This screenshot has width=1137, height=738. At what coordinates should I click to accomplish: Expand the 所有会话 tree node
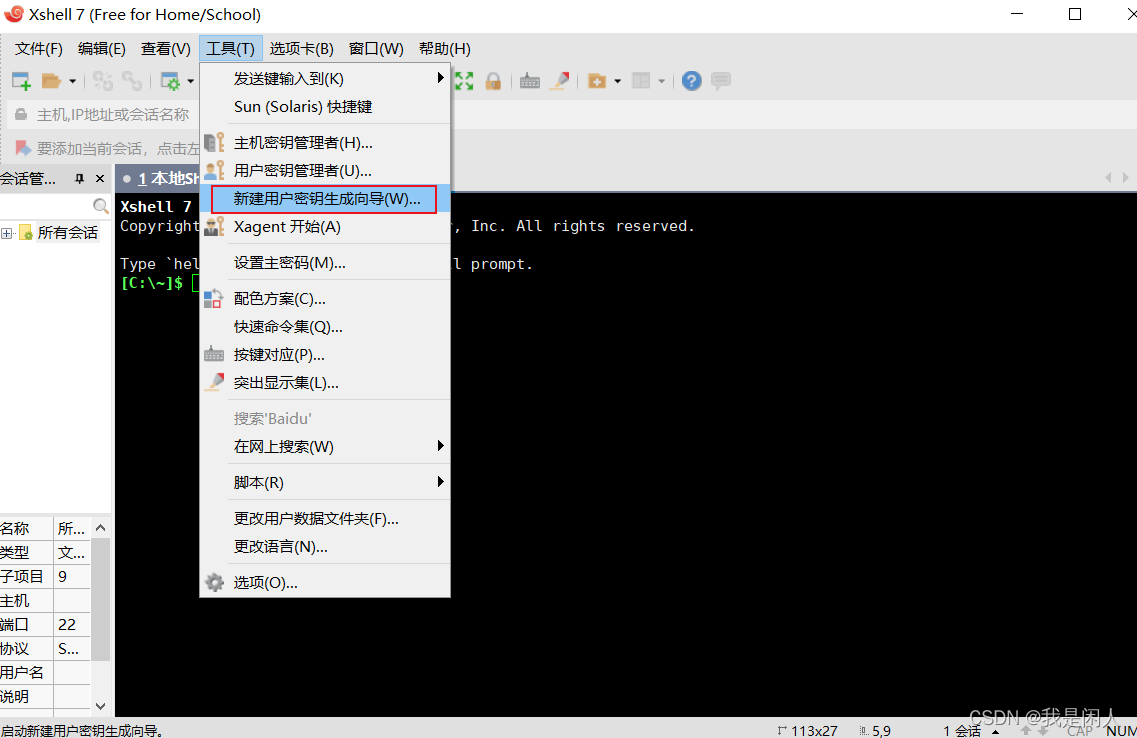point(7,233)
